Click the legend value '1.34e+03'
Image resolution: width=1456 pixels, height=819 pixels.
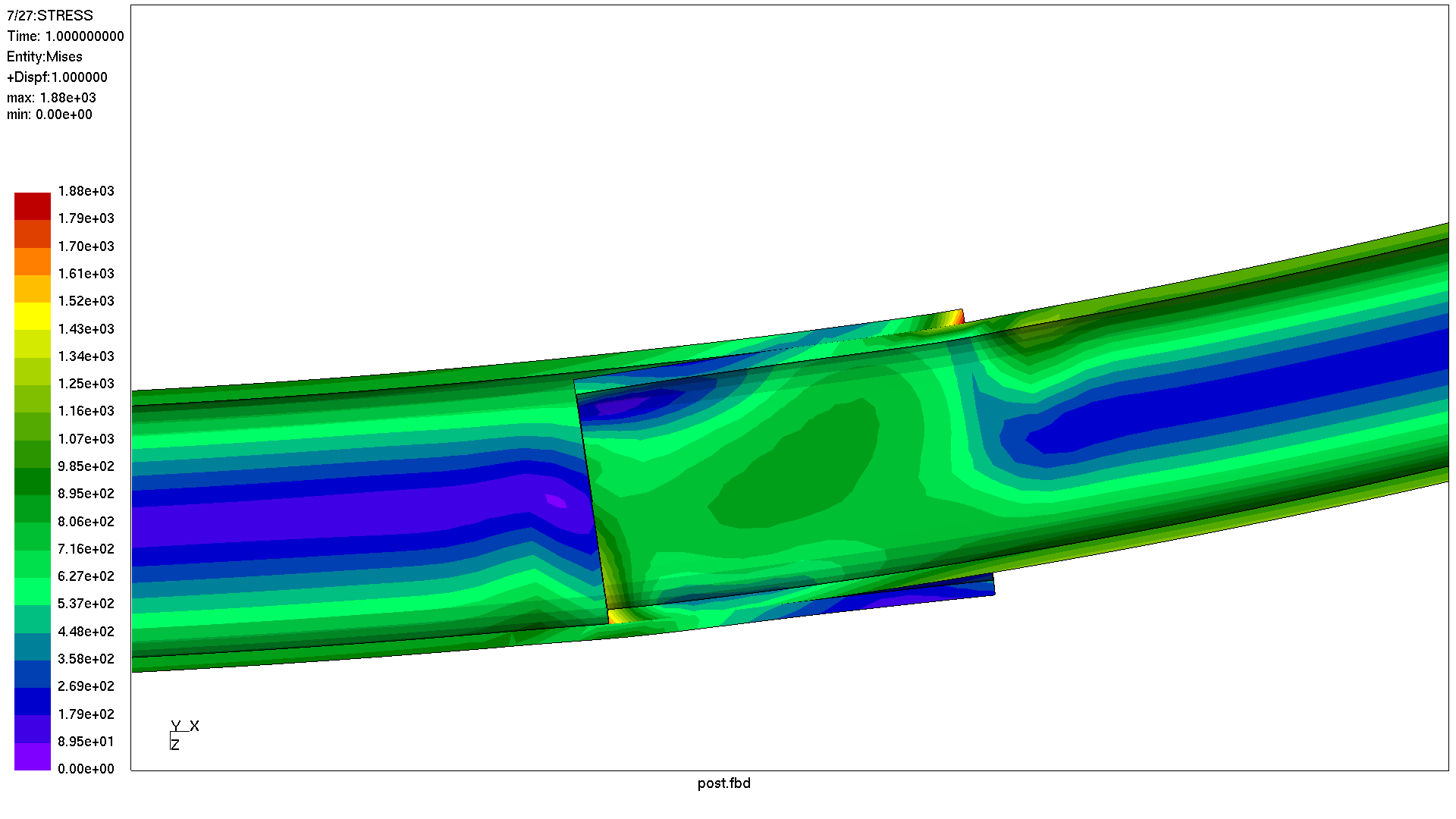click(86, 356)
